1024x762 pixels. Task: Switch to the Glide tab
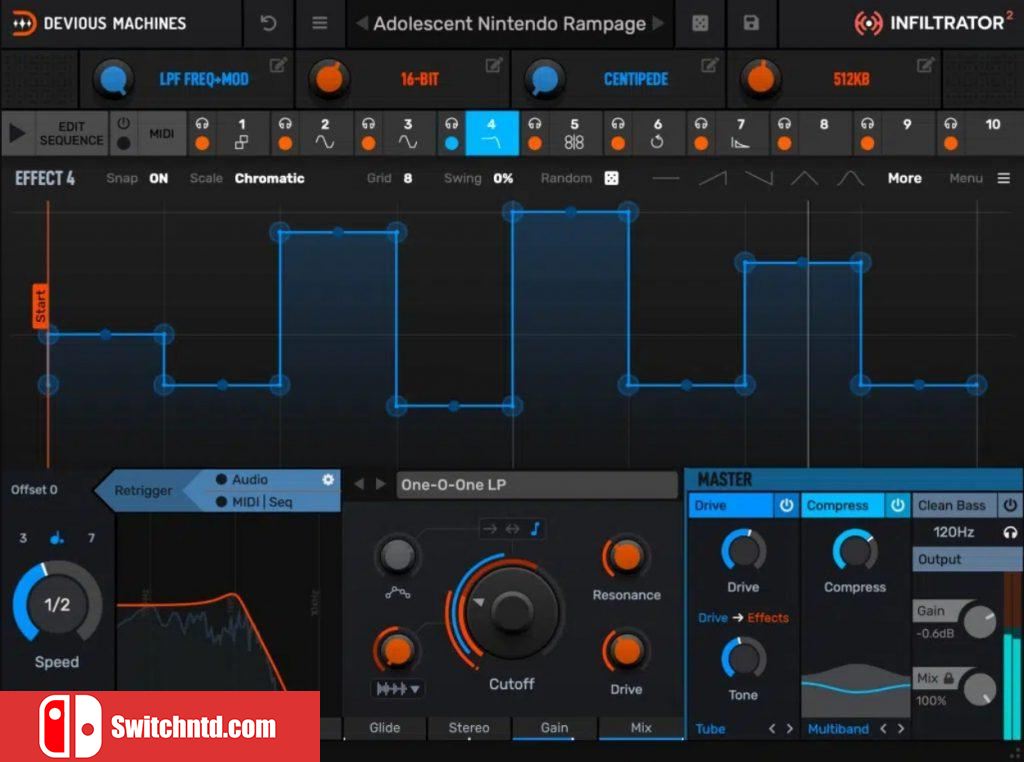(385, 727)
